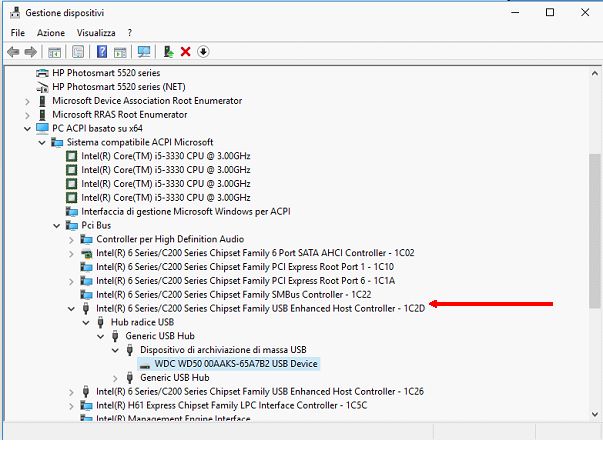Collapse the Hub radice USB node
The width and height of the screenshot is (603, 474).
tap(86, 323)
